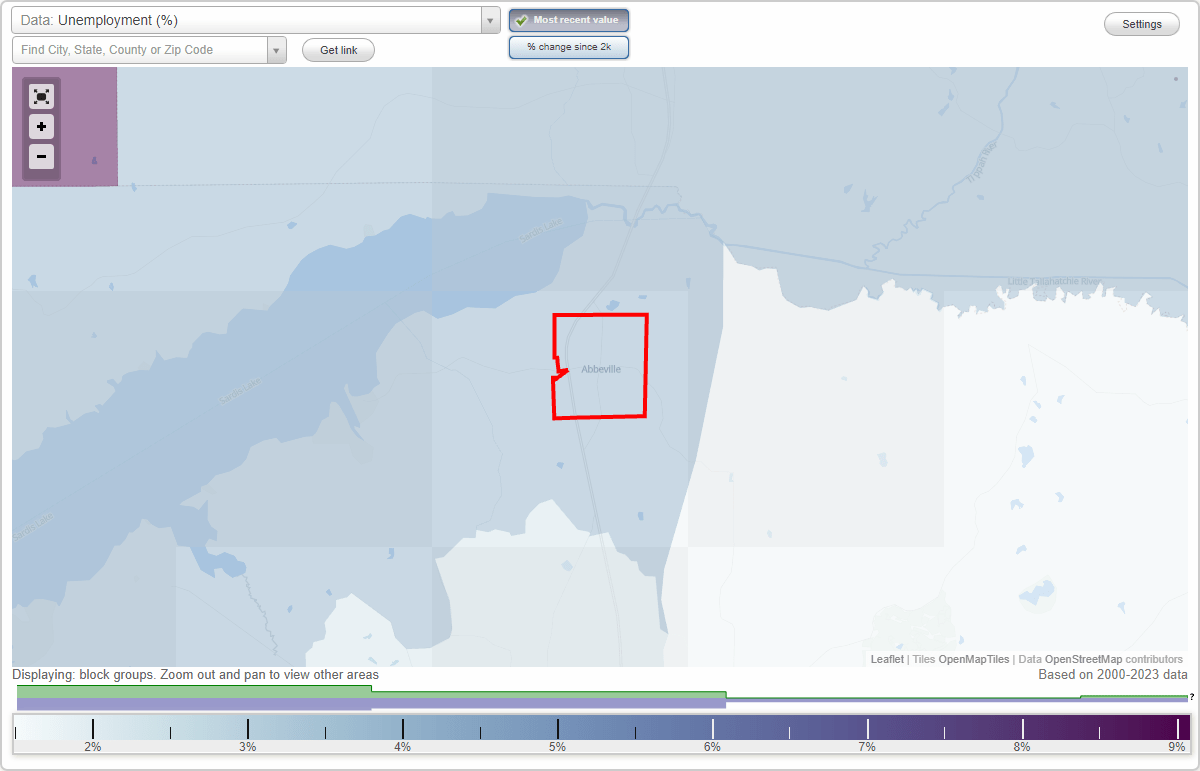Zoom in with the plus button
This screenshot has height=771, width=1200.
coord(41,126)
